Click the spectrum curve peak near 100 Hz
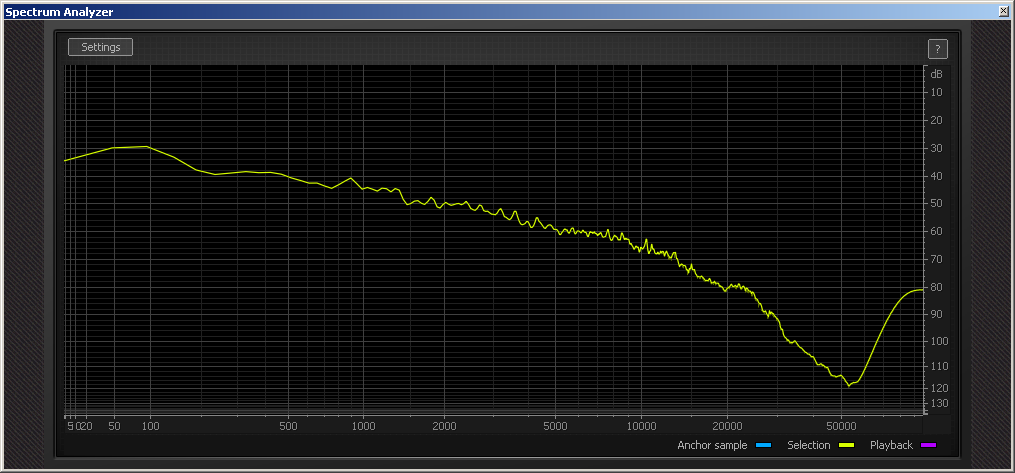Screen dimensions: 1015x473 147,146
